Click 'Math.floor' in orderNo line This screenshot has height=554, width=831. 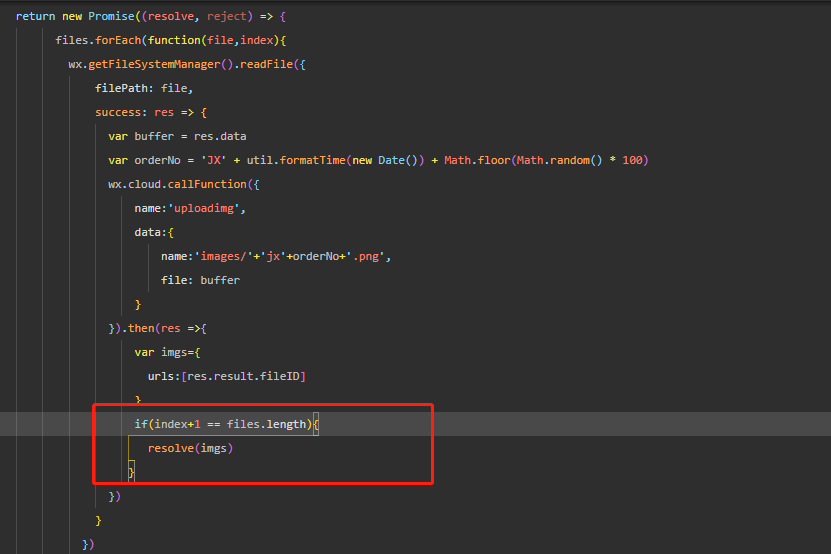477,160
